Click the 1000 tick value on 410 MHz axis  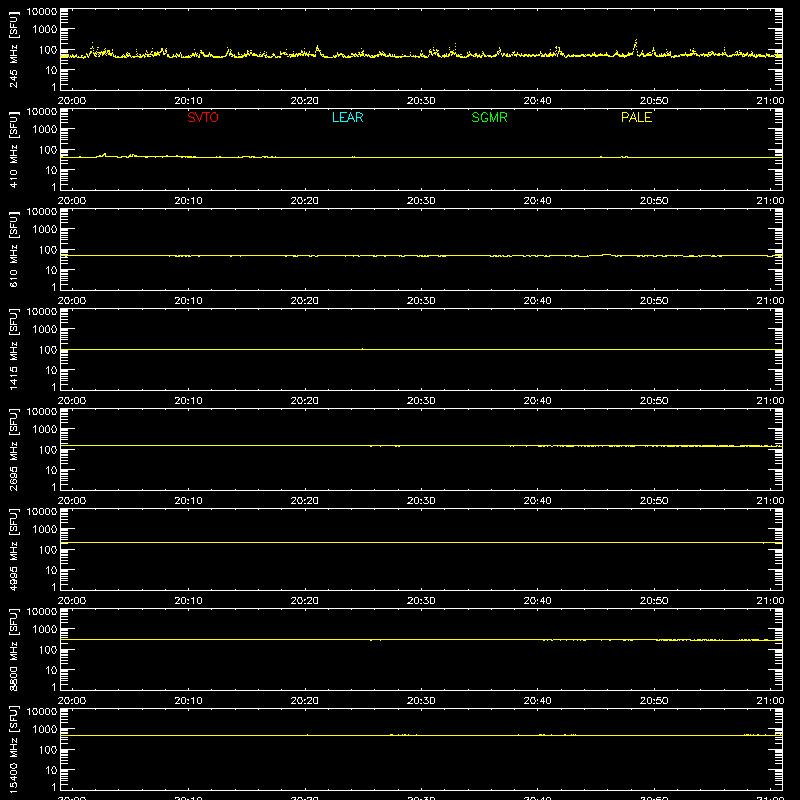click(x=45, y=130)
